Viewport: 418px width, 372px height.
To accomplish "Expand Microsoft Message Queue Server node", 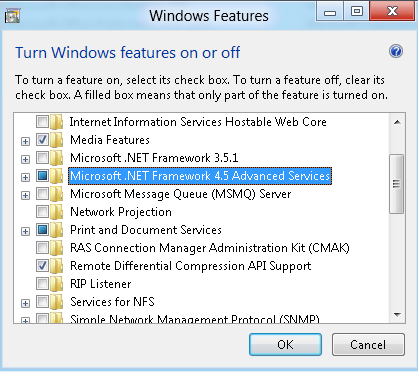I will pyautogui.click(x=25, y=195).
